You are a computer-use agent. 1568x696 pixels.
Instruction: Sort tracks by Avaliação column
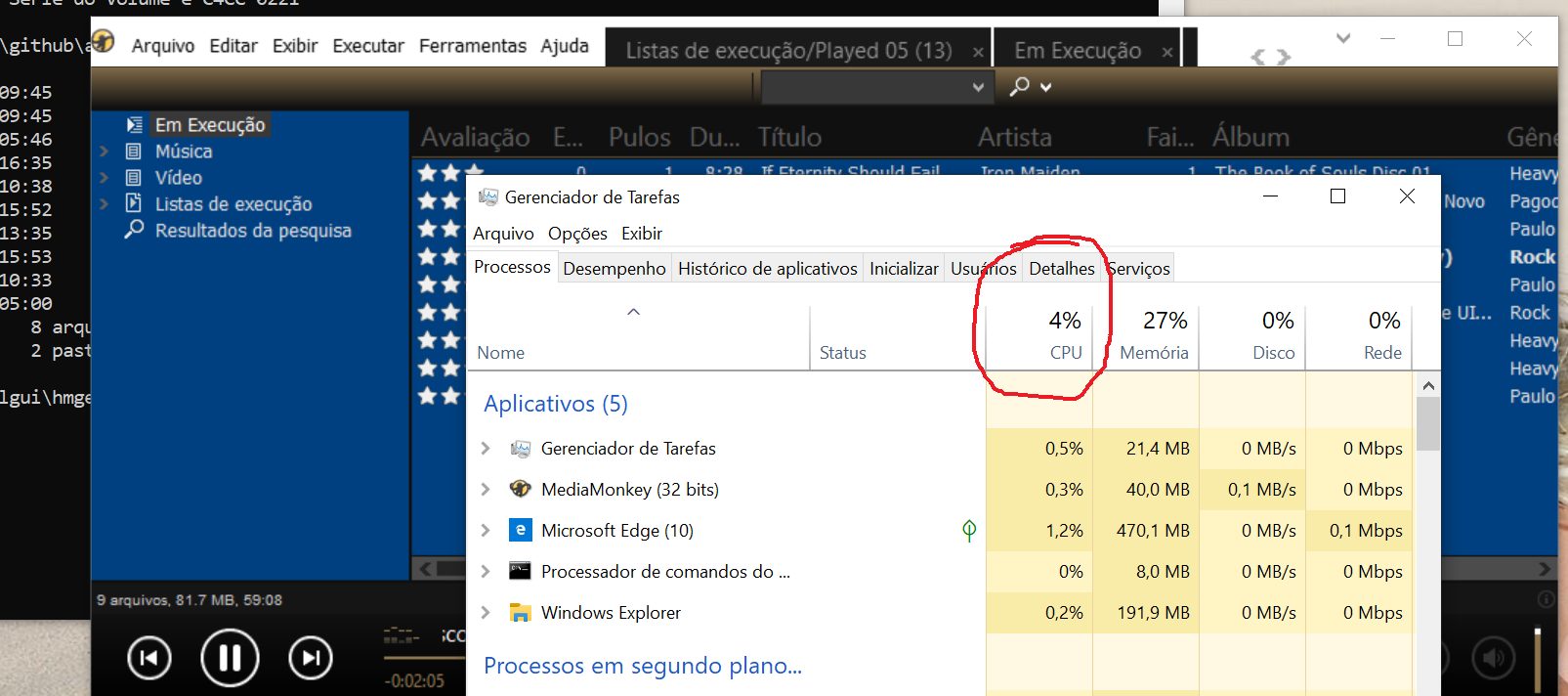(476, 138)
